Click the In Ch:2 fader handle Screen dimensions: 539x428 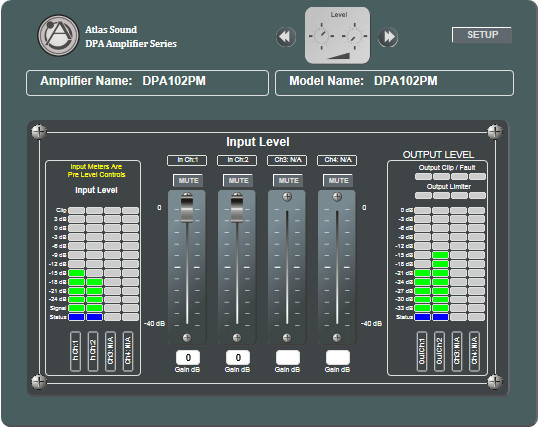pyautogui.click(x=237, y=208)
